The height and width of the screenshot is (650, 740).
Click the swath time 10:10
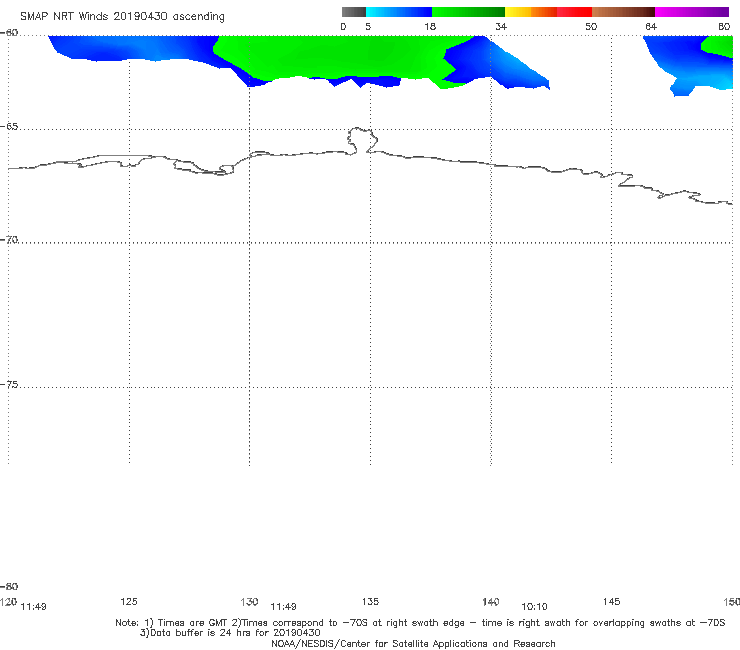(534, 607)
